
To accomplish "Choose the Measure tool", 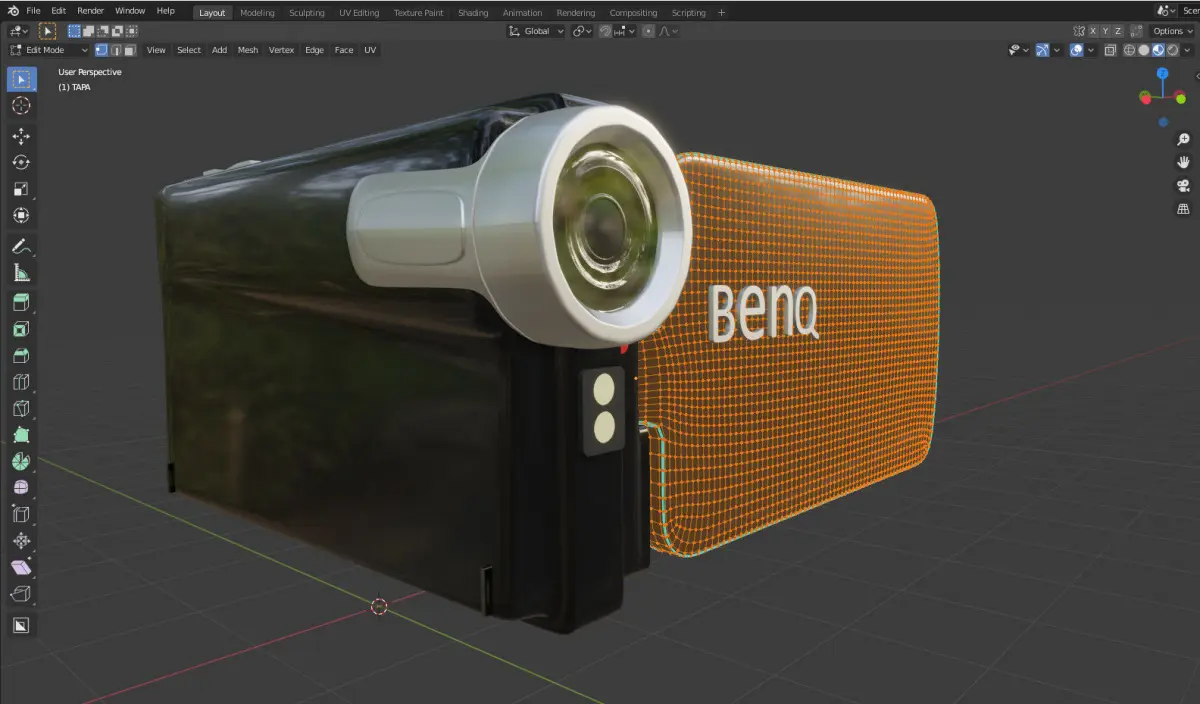I will 21,273.
